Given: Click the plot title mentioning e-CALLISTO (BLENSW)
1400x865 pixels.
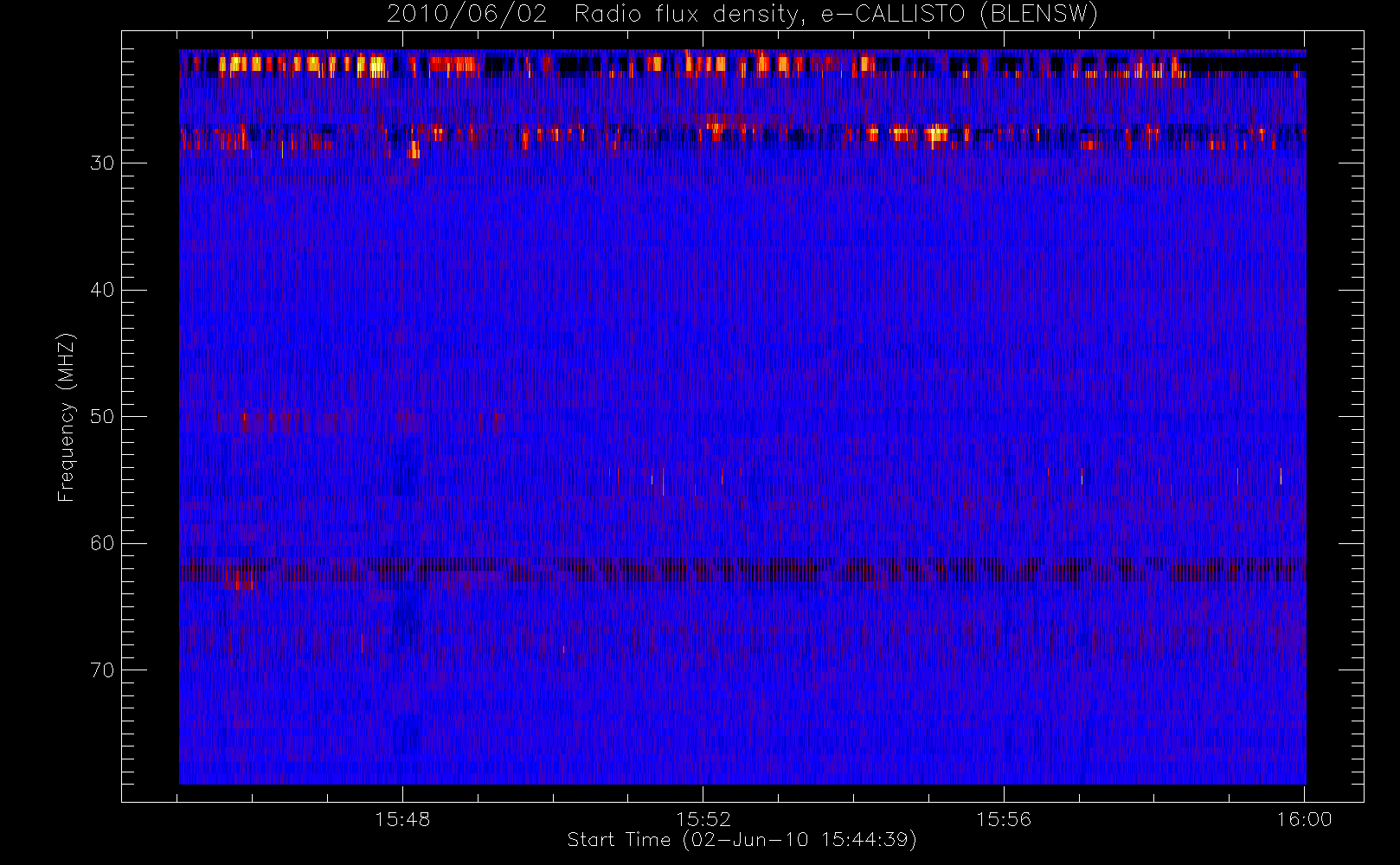Looking at the screenshot, I should (x=742, y=15).
